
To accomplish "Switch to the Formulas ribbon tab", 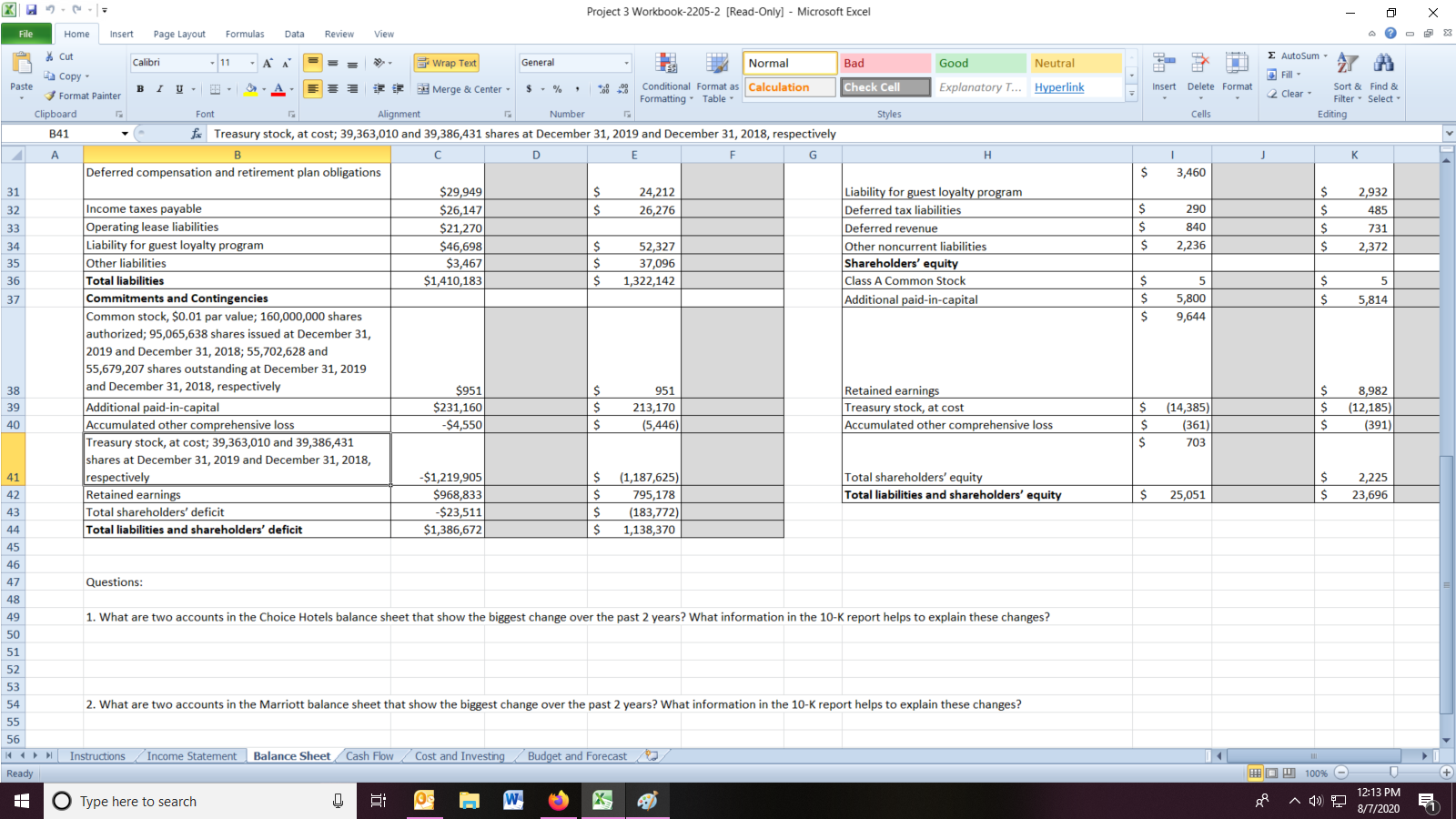I will point(244,33).
